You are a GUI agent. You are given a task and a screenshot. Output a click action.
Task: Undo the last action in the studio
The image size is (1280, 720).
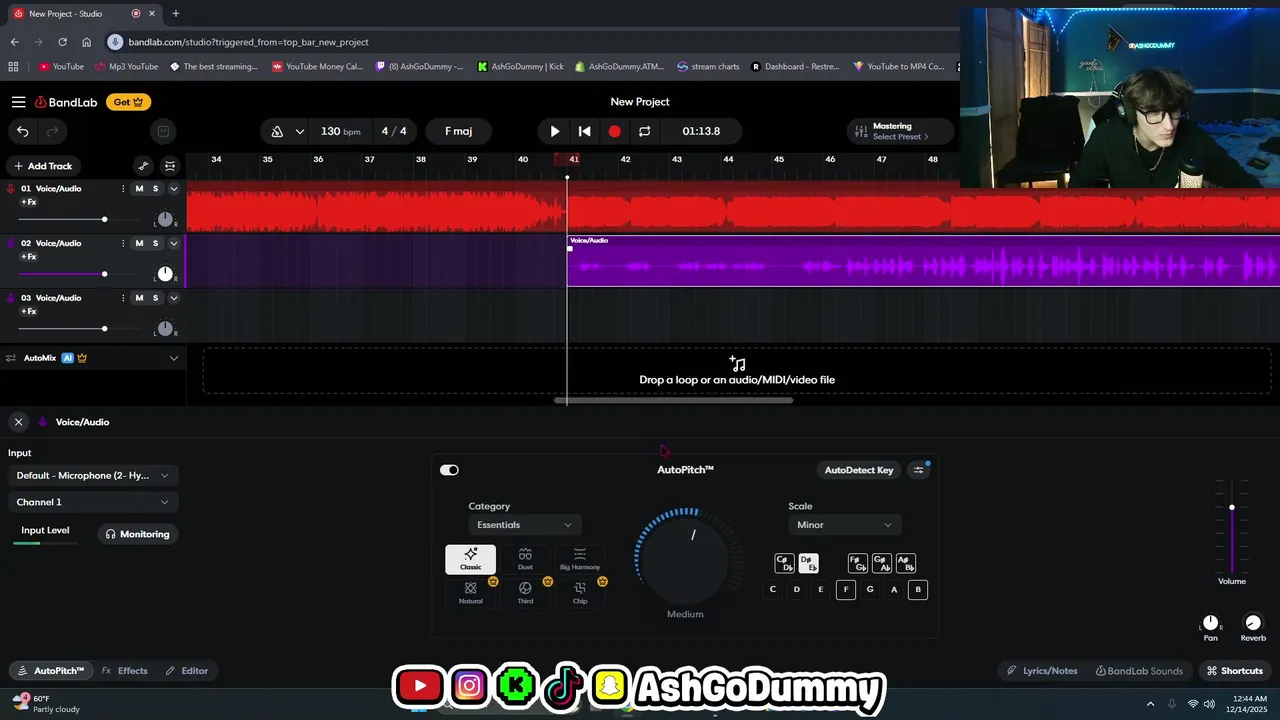click(x=22, y=131)
